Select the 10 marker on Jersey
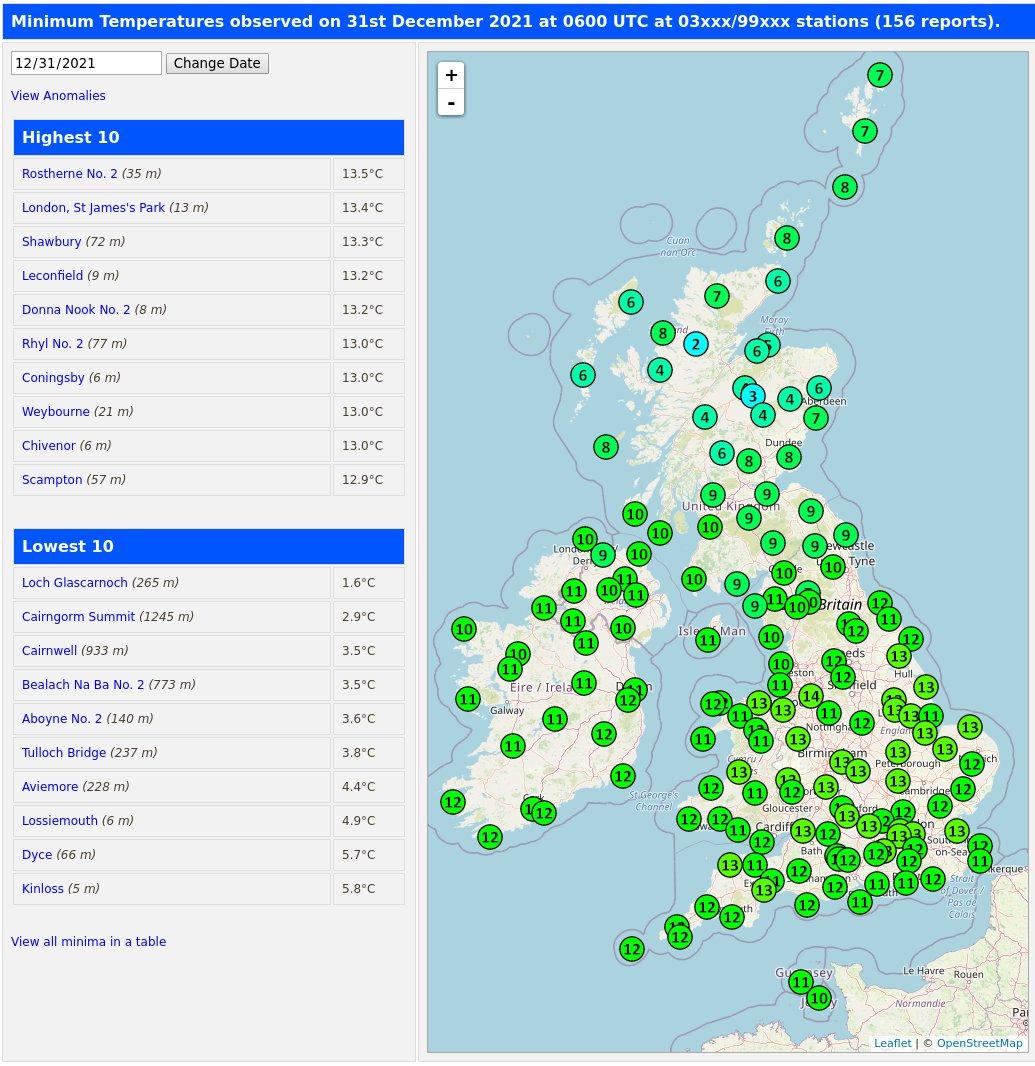 click(x=819, y=998)
